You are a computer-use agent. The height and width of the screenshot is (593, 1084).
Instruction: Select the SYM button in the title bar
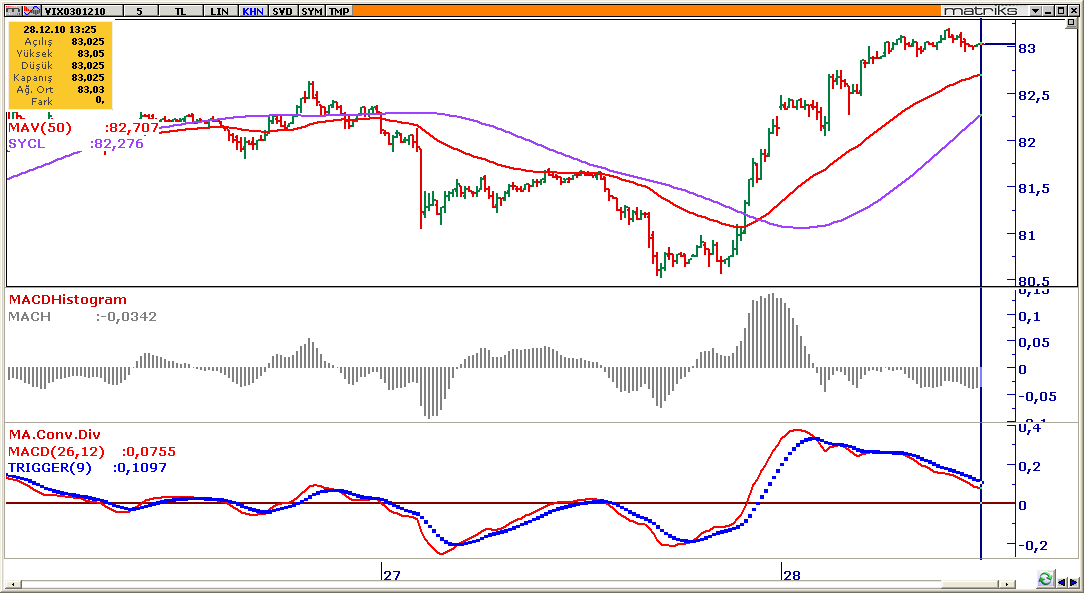coord(311,10)
